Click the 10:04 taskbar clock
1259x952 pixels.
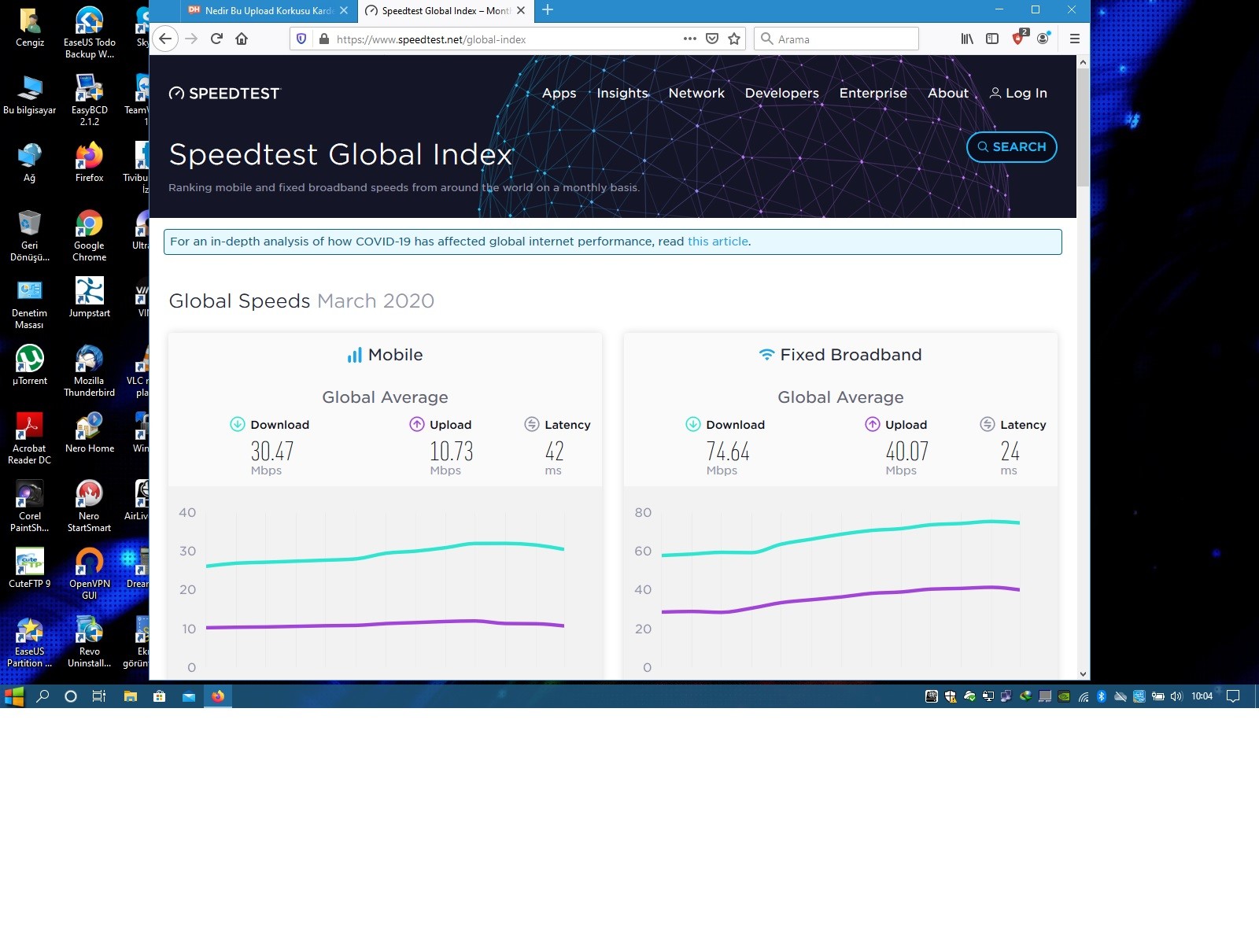[1202, 696]
